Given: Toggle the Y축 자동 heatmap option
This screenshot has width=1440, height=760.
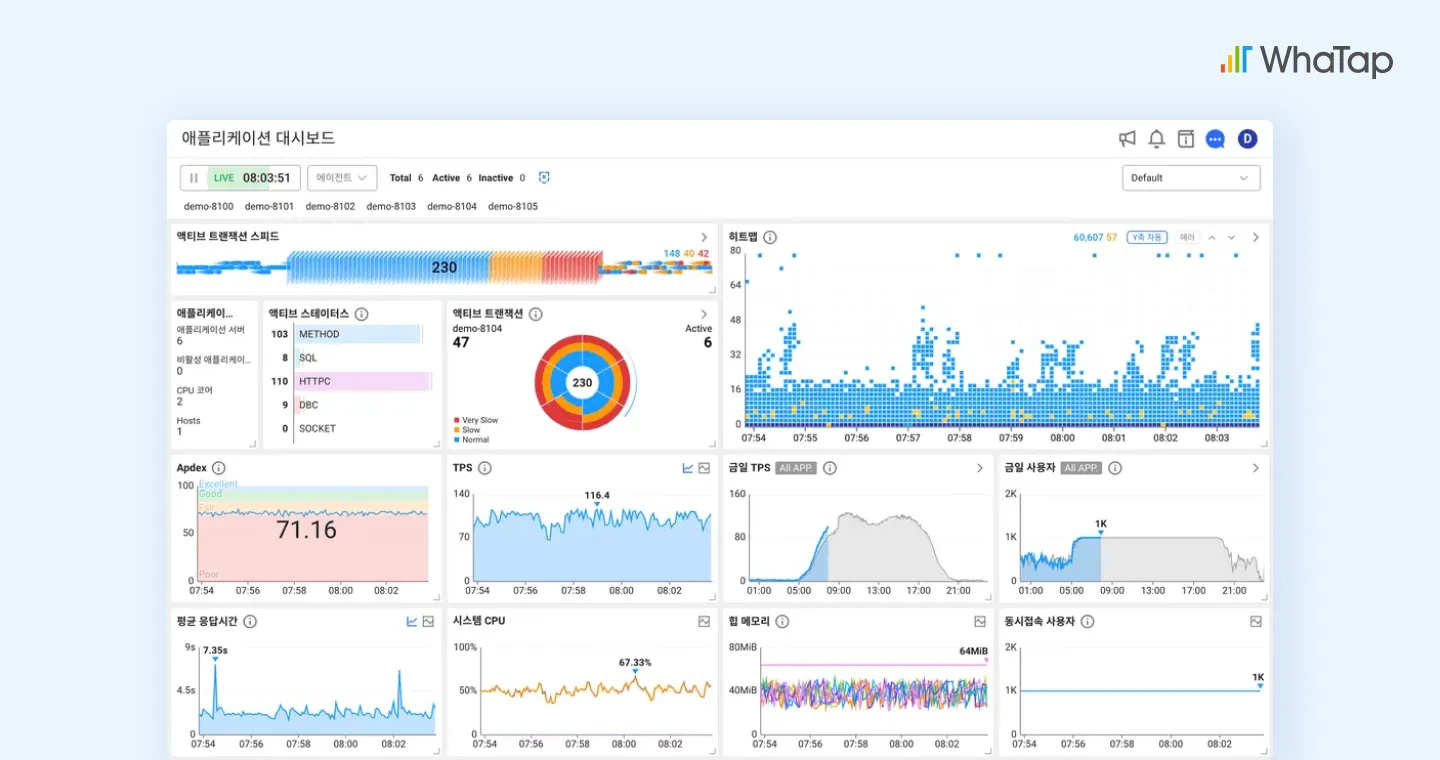Looking at the screenshot, I should click(1146, 238).
